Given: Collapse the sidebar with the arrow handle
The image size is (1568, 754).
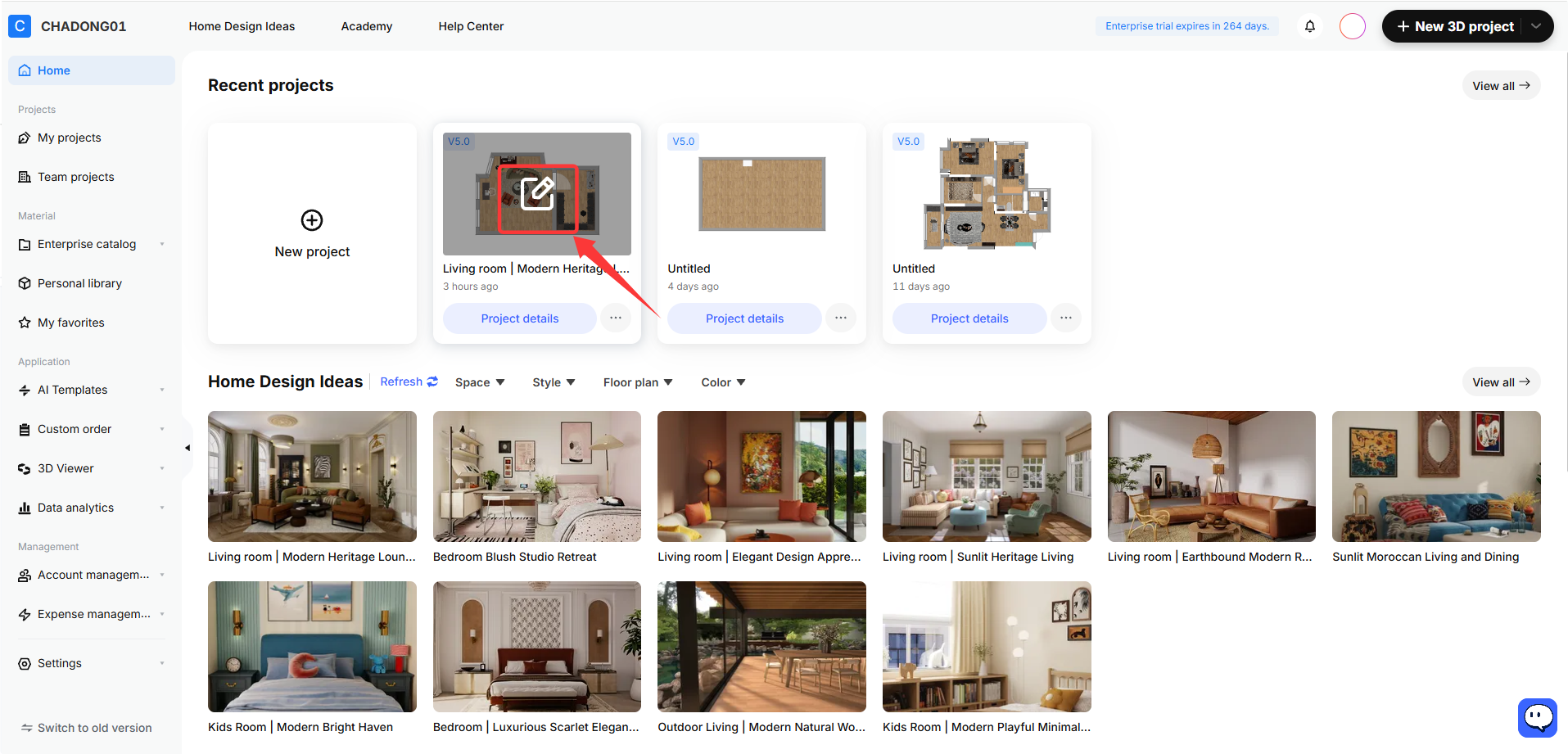Looking at the screenshot, I should pyautogui.click(x=188, y=448).
